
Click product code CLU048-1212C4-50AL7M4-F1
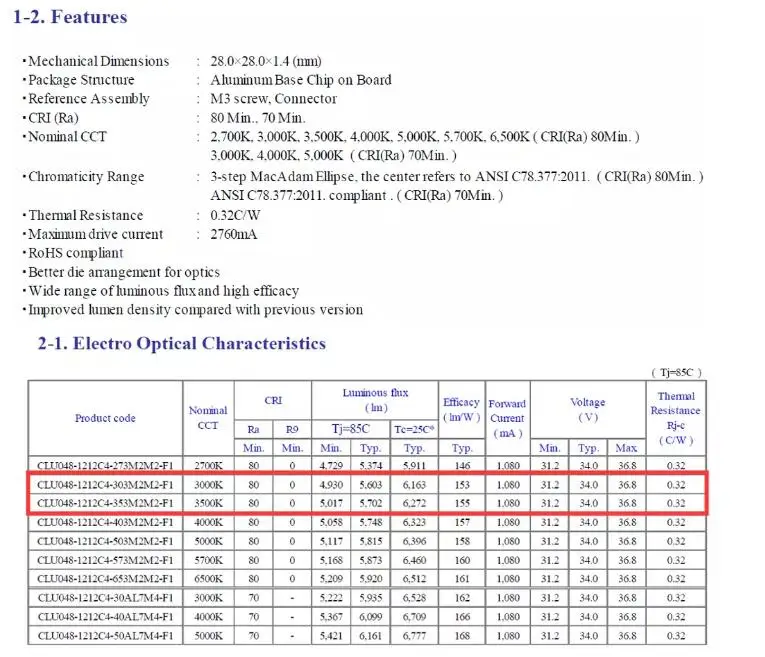point(105,636)
